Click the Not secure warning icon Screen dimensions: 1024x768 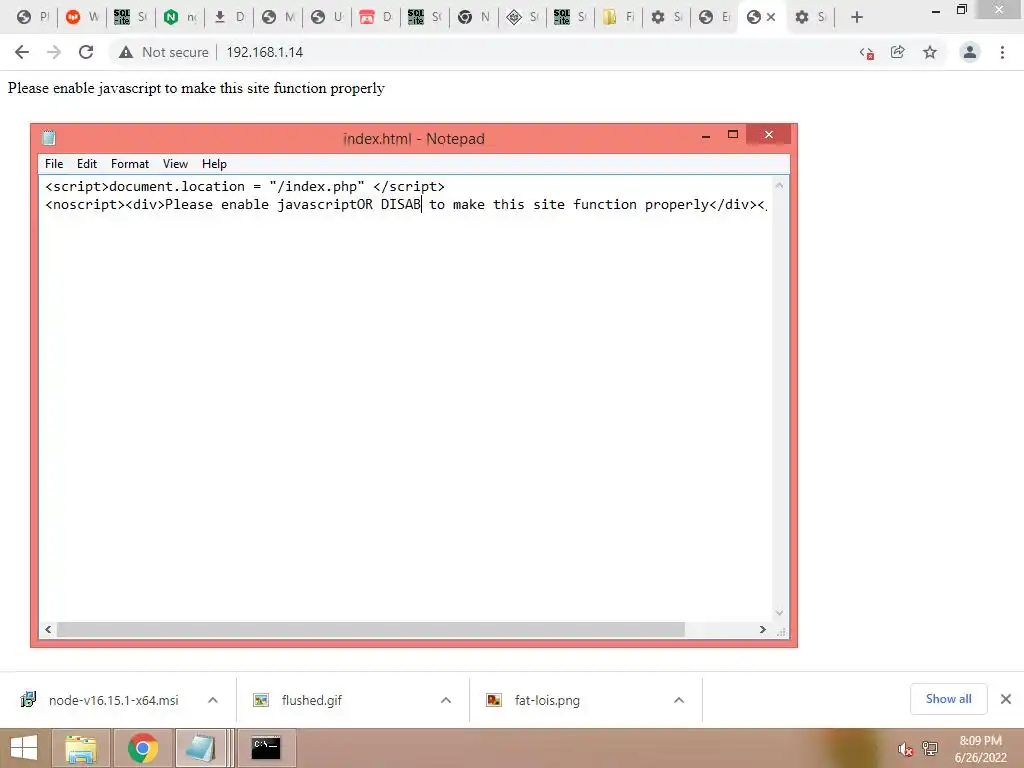click(126, 52)
